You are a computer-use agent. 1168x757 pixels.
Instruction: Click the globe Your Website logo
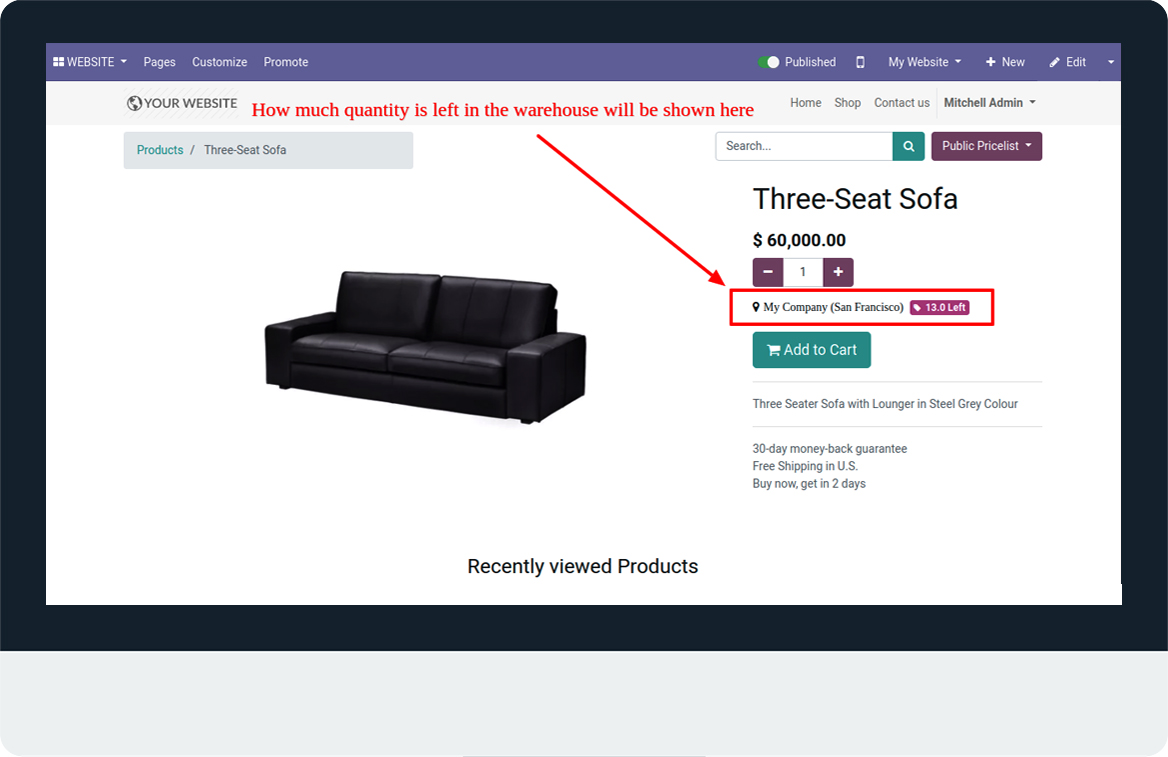[x=182, y=103]
